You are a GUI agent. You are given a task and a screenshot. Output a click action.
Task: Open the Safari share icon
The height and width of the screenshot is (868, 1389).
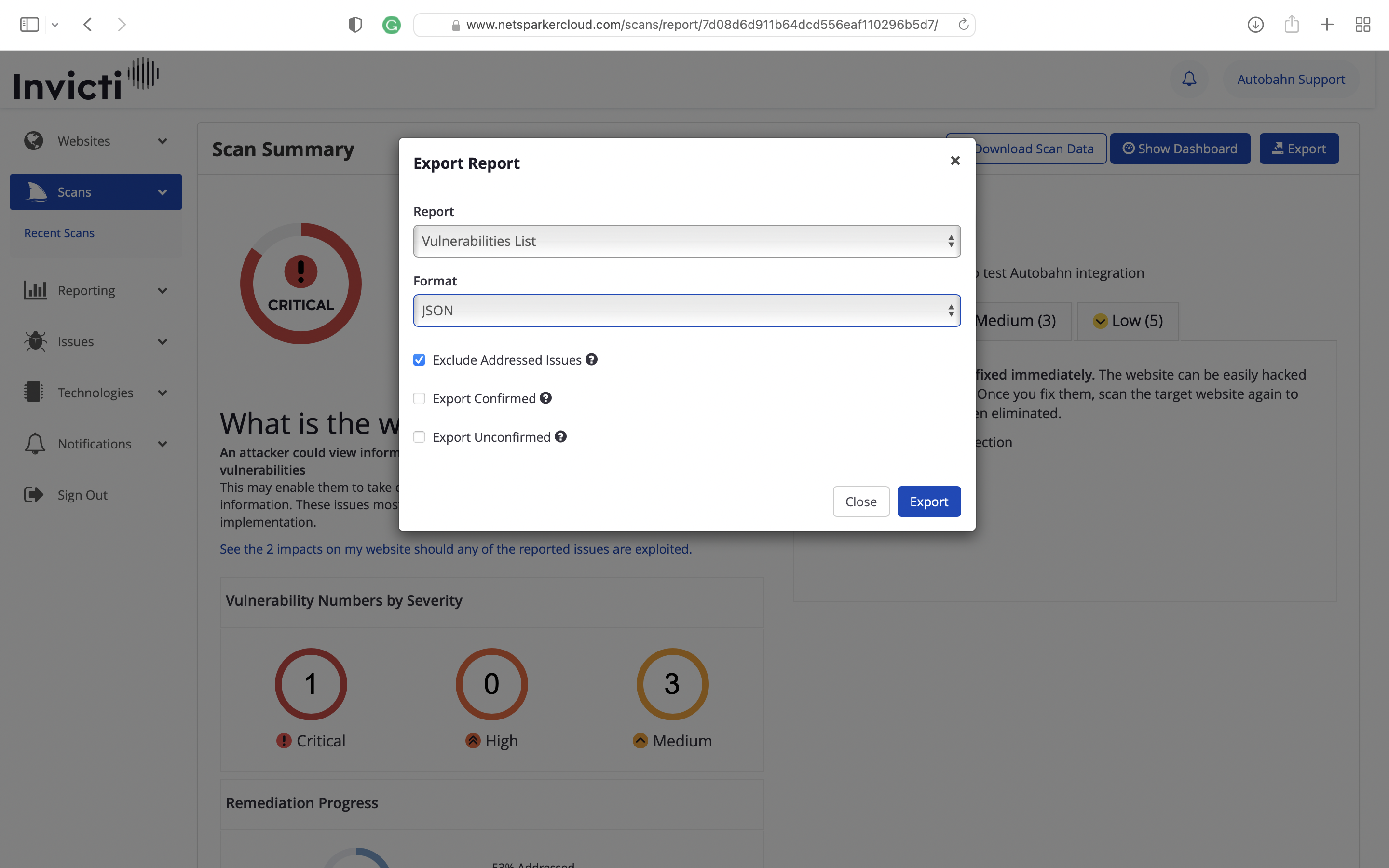pyautogui.click(x=1292, y=24)
